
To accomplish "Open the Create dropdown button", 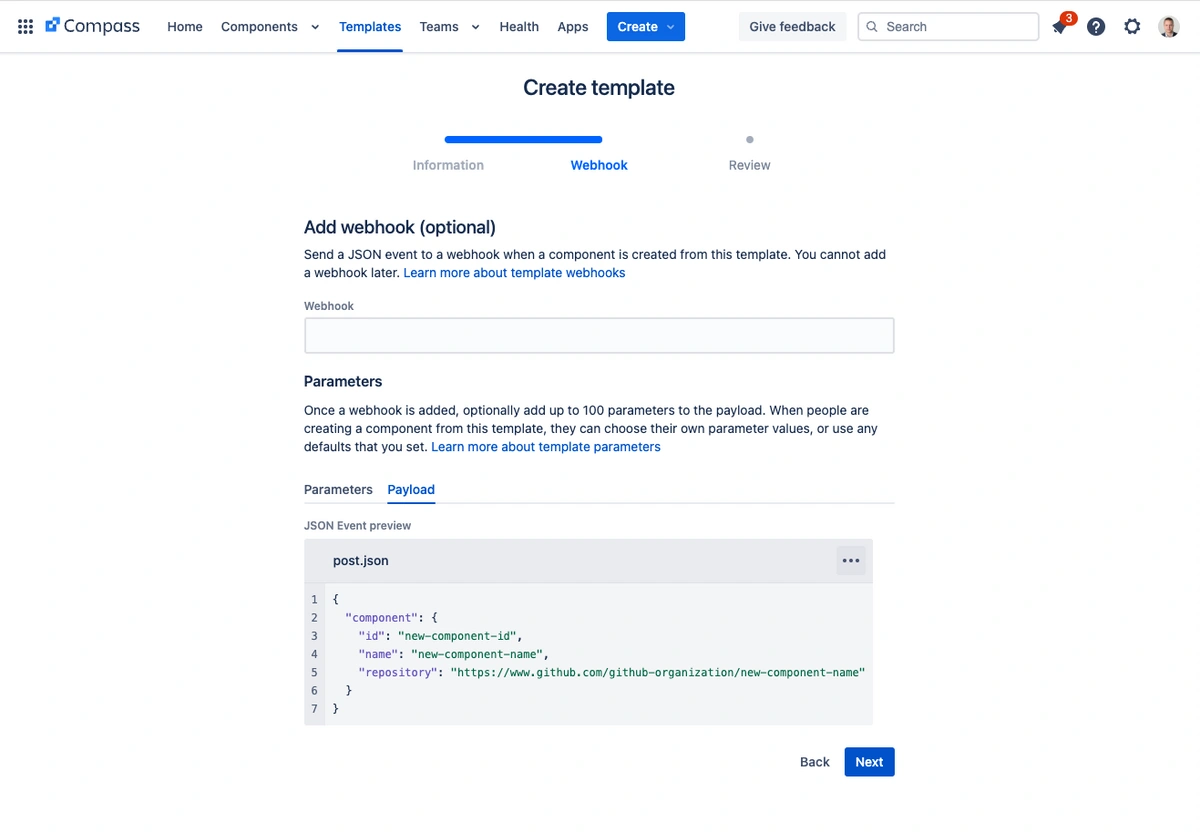I will 645,27.
